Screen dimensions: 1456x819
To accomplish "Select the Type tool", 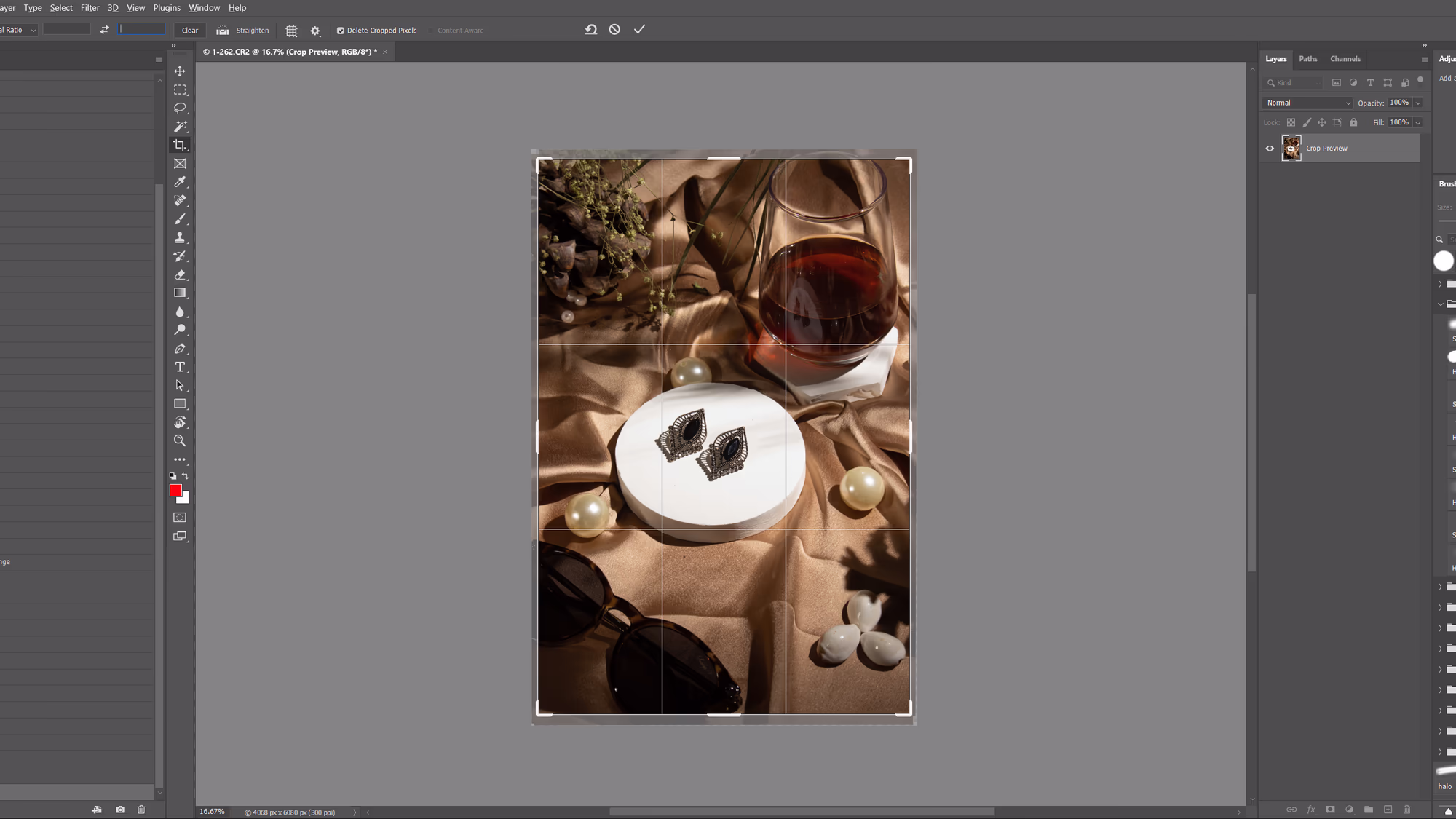I will (x=180, y=367).
